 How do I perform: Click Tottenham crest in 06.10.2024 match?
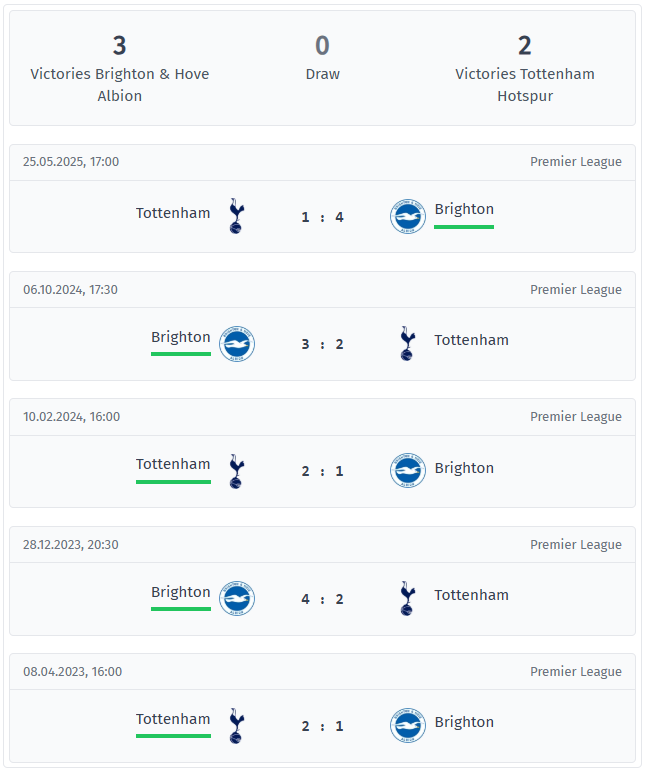pos(408,344)
